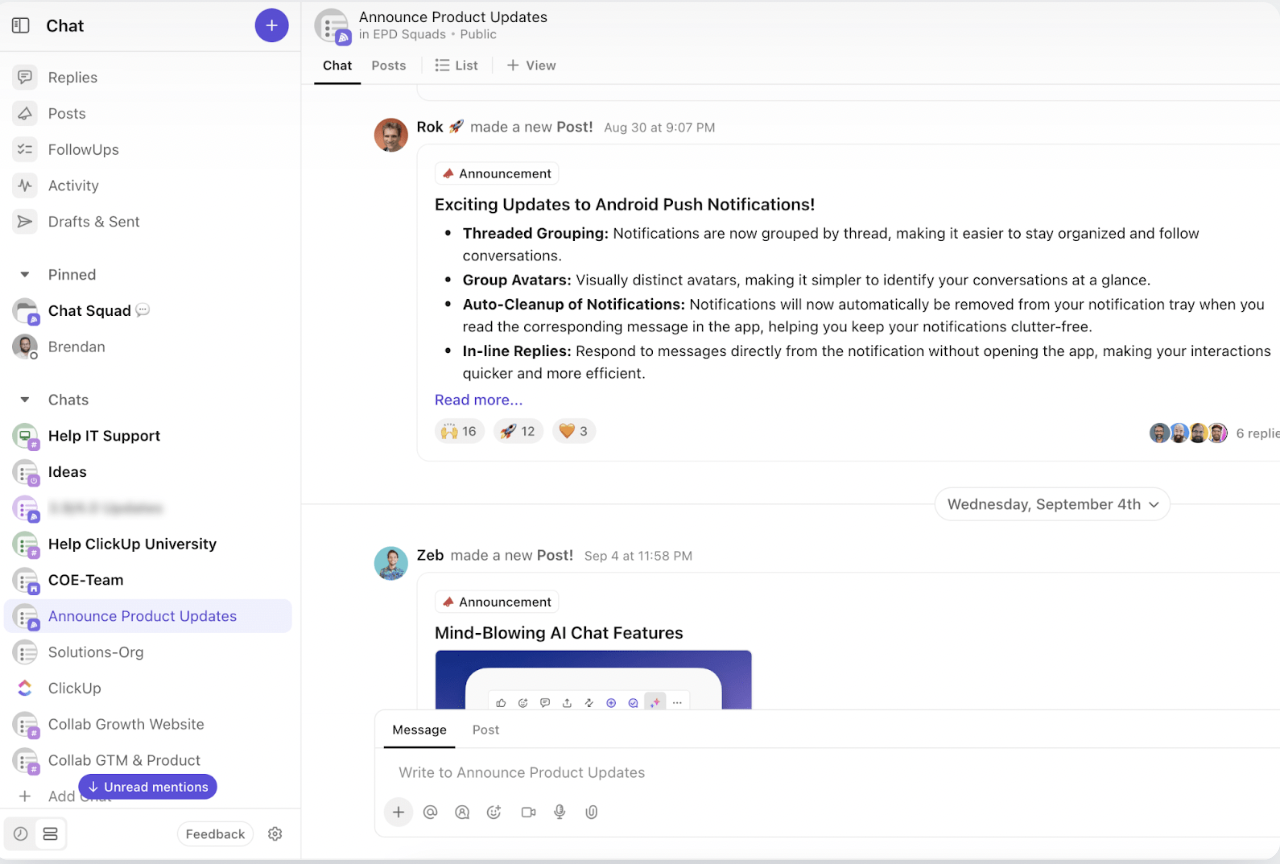Click the microphone voice clip icon
The height and width of the screenshot is (864, 1280).
tap(560, 812)
